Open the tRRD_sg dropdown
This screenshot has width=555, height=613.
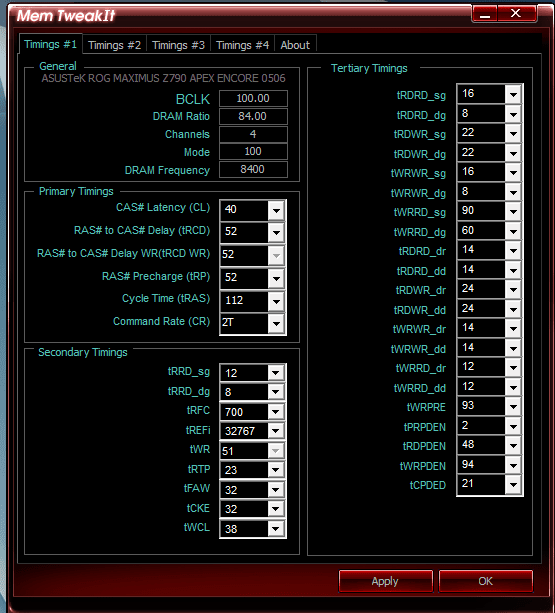coord(276,373)
